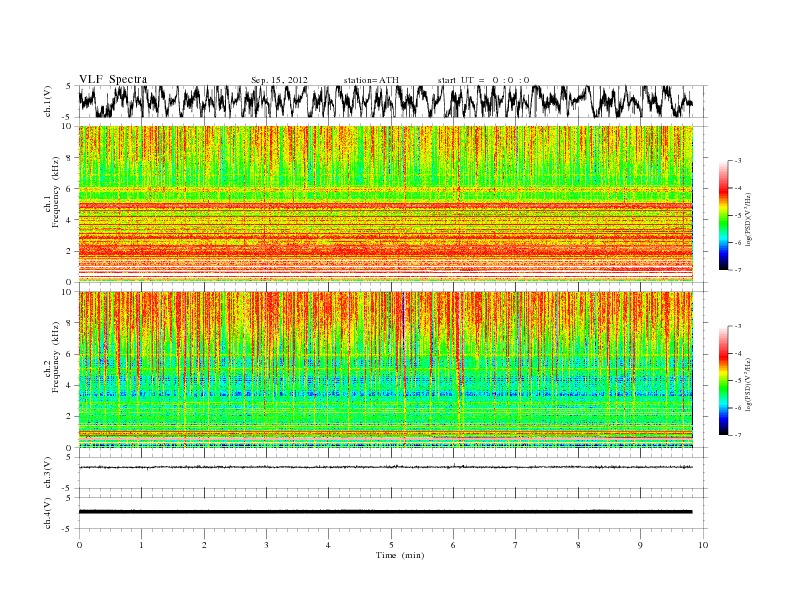Click time axis tick label '3'
Screen dimensions: 792x612
coord(266,545)
